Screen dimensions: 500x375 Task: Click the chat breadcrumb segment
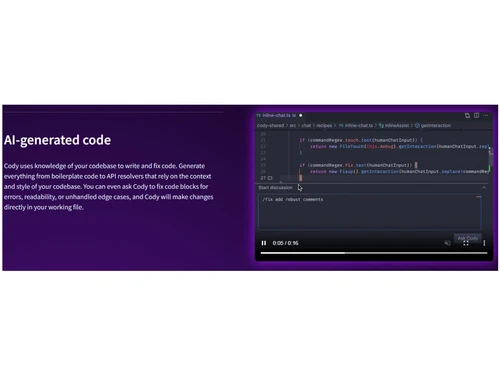(x=306, y=126)
